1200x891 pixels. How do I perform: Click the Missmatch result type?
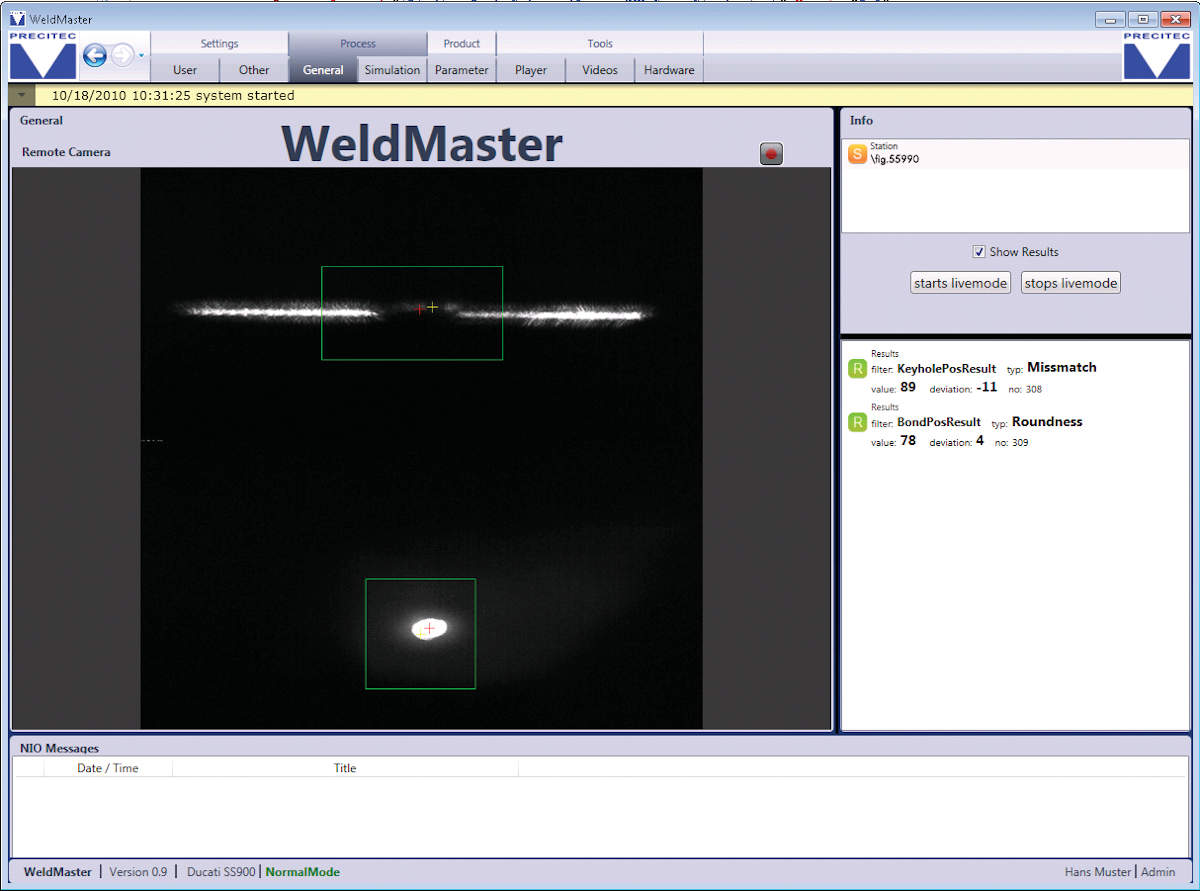1062,367
